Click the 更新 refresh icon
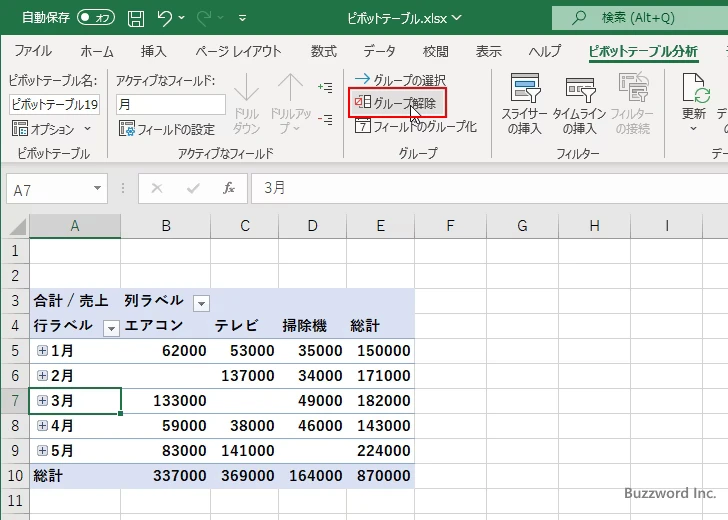 [x=695, y=87]
